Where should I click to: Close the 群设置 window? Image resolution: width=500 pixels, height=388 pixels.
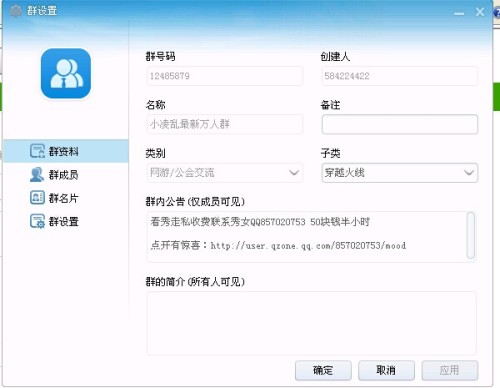480,12
